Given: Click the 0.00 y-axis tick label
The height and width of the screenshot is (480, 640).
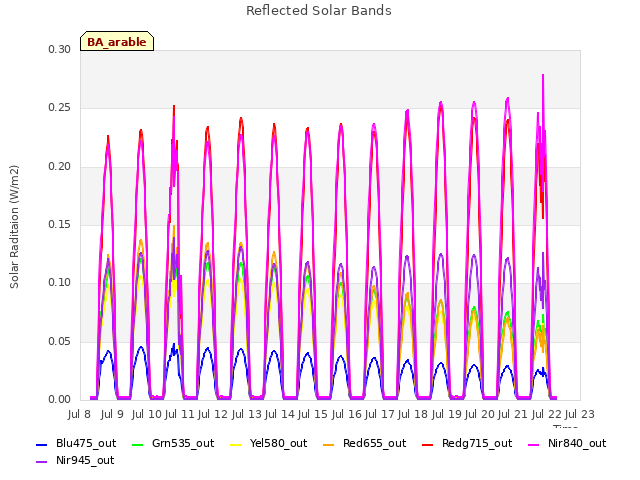Looking at the screenshot, I should click(x=60, y=400).
